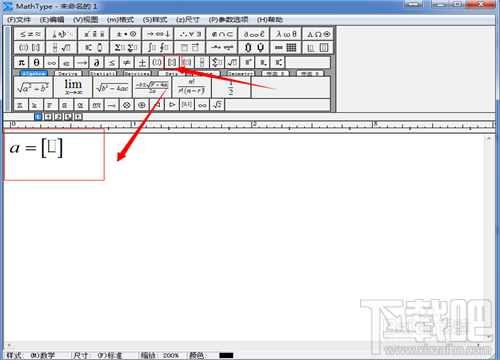Insert the limit expression template

point(73,87)
